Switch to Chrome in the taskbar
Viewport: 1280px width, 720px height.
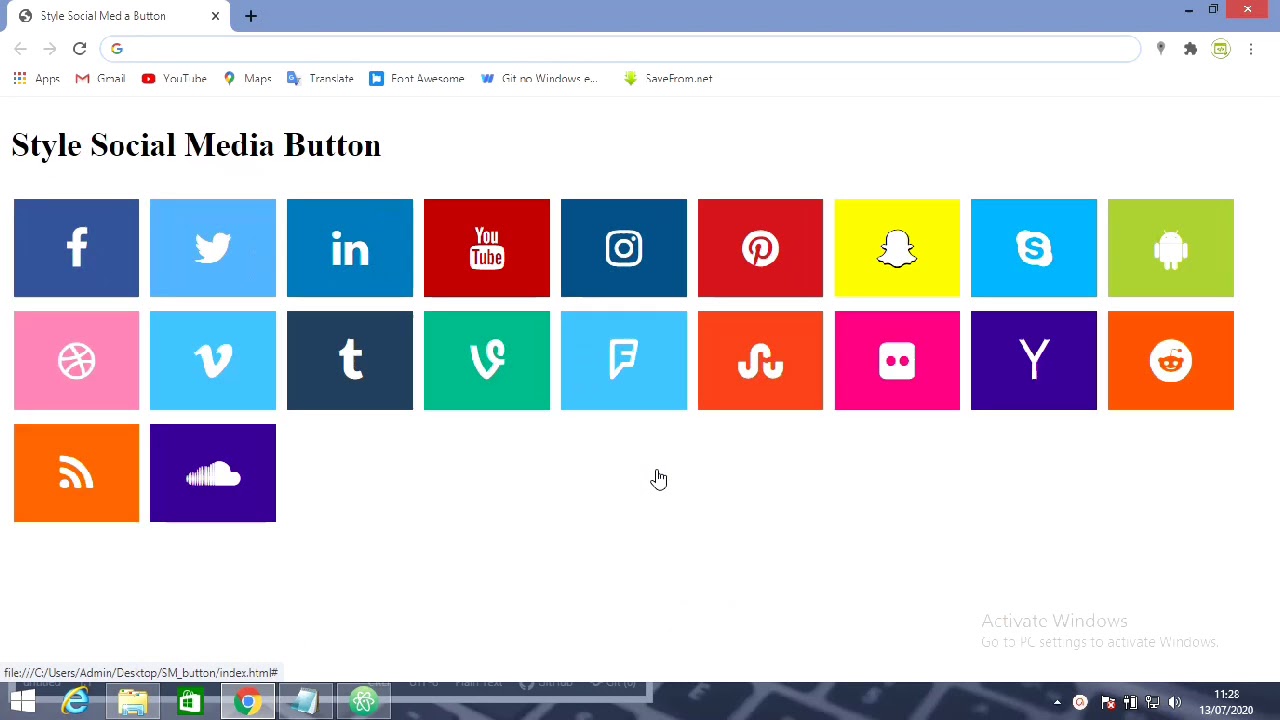248,702
